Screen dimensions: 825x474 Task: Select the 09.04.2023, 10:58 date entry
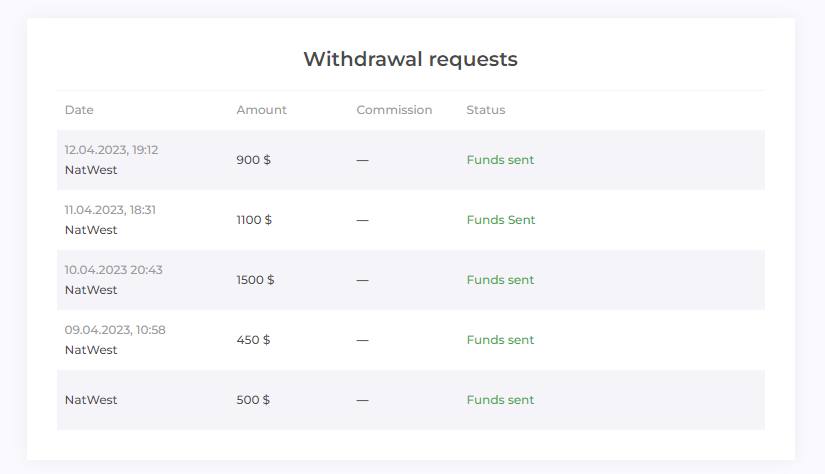[115, 330]
